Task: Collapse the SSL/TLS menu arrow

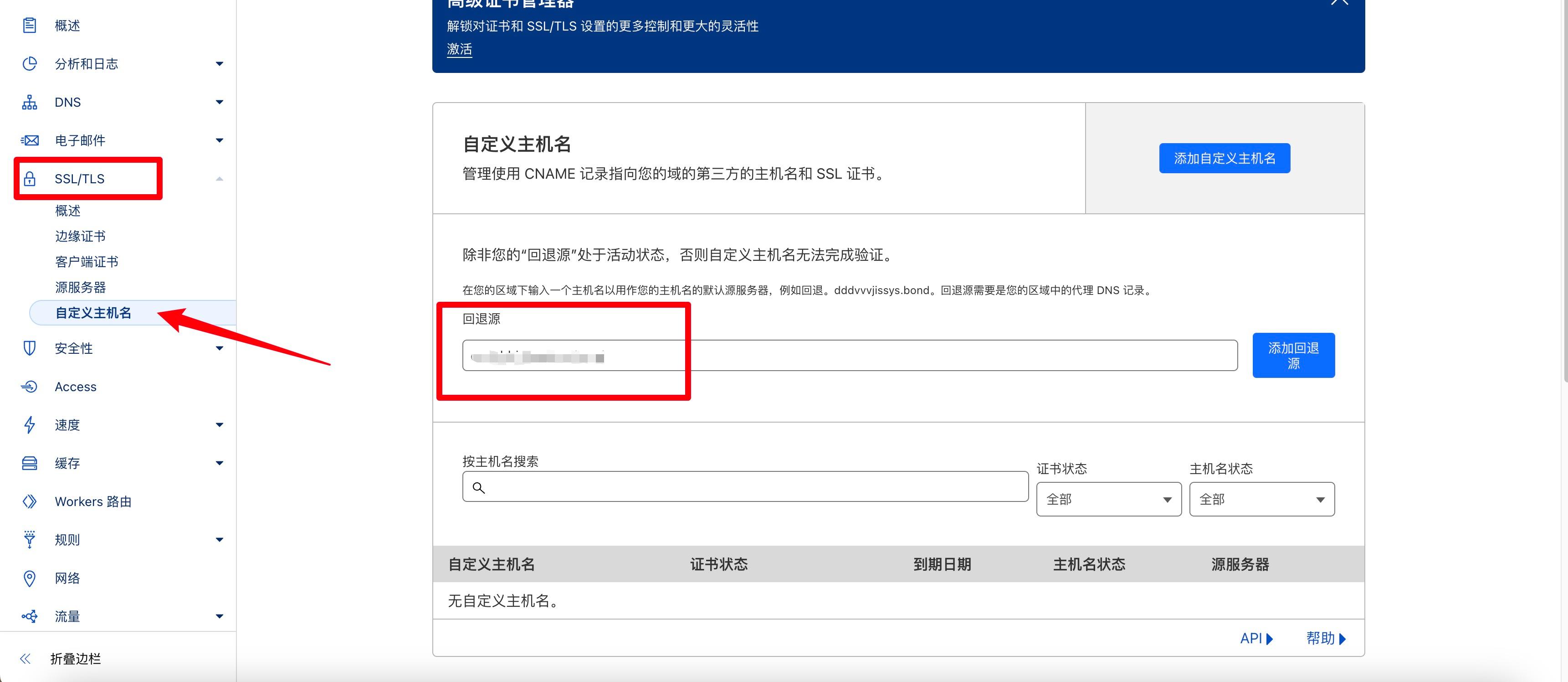Action: [219, 178]
